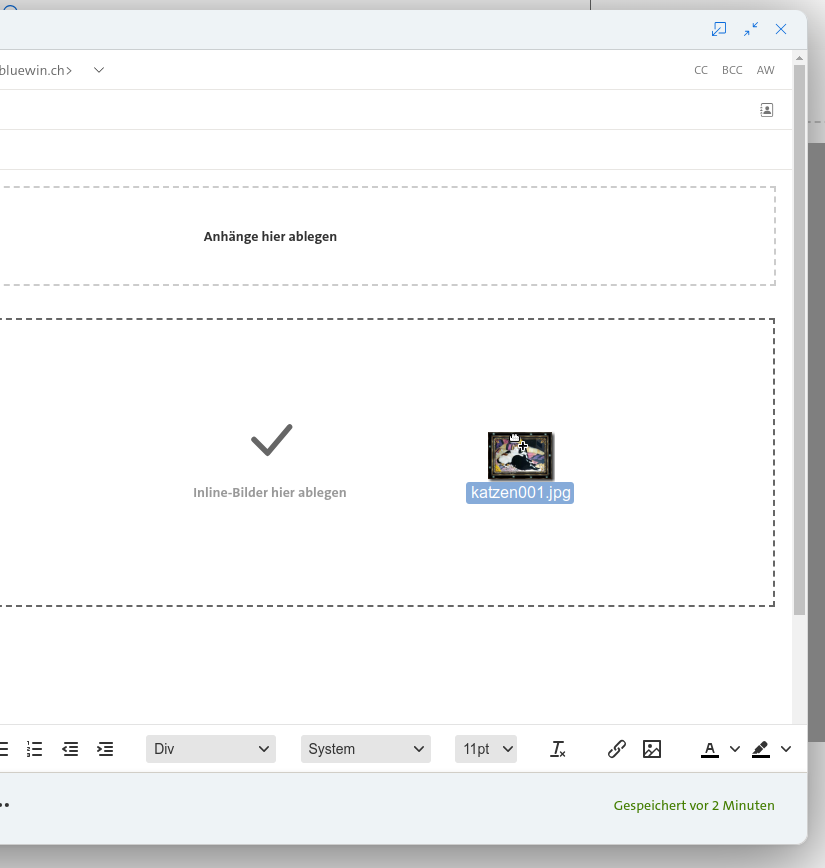Click the checkmark in inline drop zone
This screenshot has width=825, height=868.
click(x=271, y=440)
